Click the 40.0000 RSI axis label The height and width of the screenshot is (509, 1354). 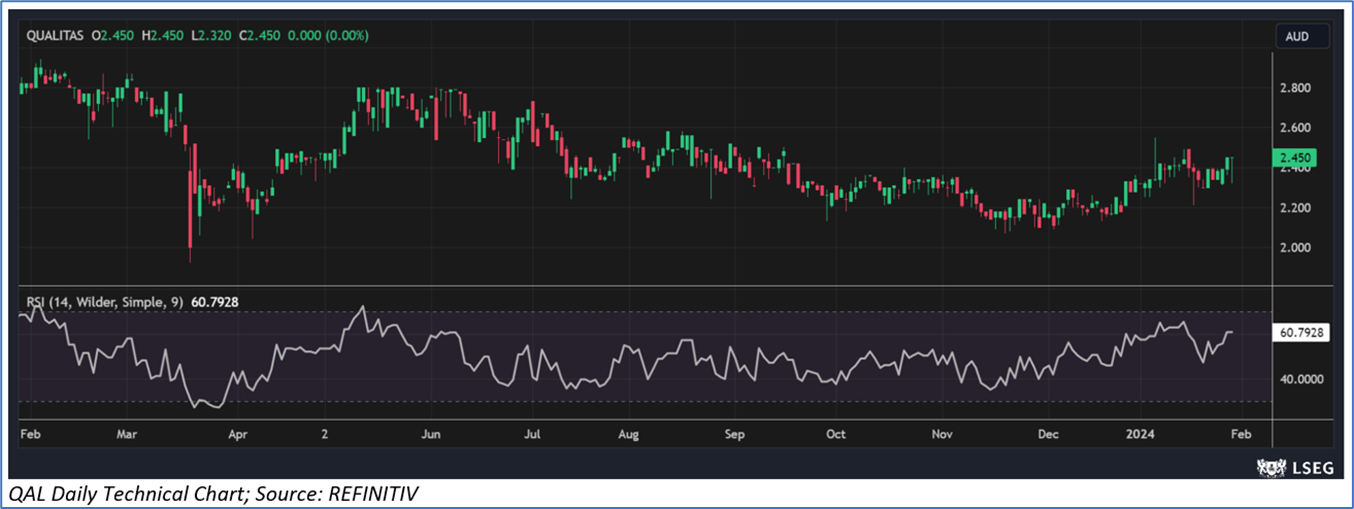coord(1298,380)
